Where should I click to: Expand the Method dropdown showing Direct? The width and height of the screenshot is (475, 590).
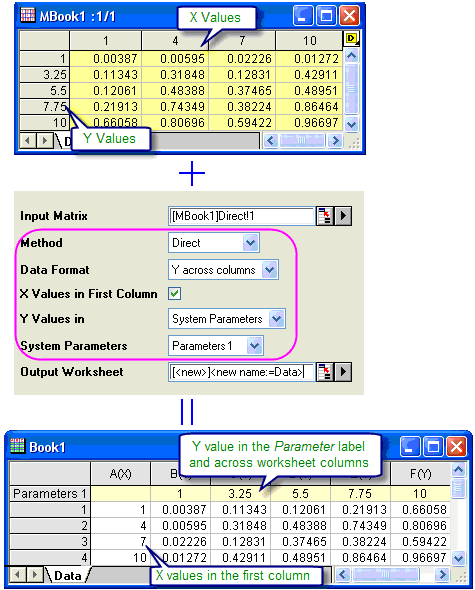coord(250,243)
